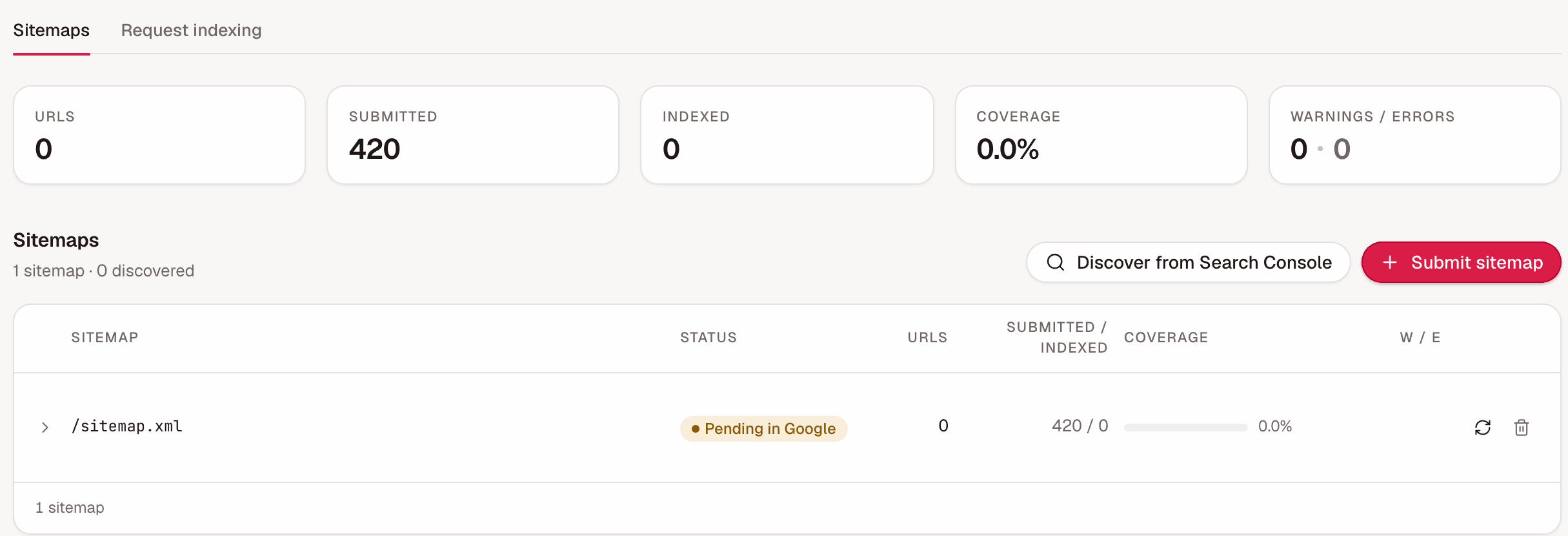Click the SITEMAP column header

coord(105,337)
